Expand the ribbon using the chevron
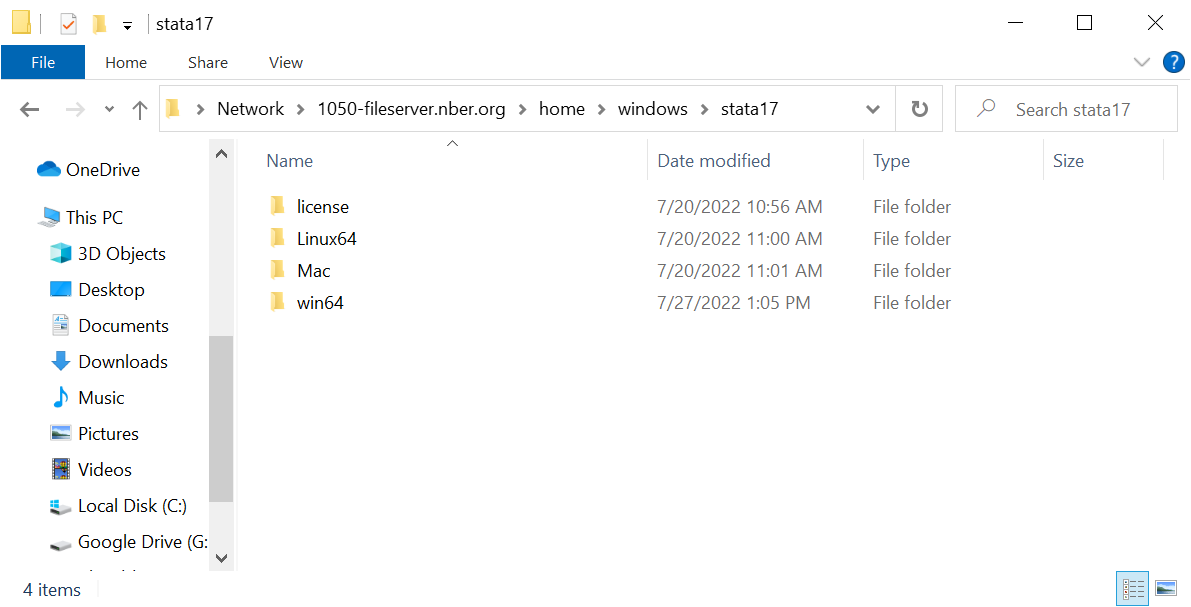1191x607 pixels. 1142,63
